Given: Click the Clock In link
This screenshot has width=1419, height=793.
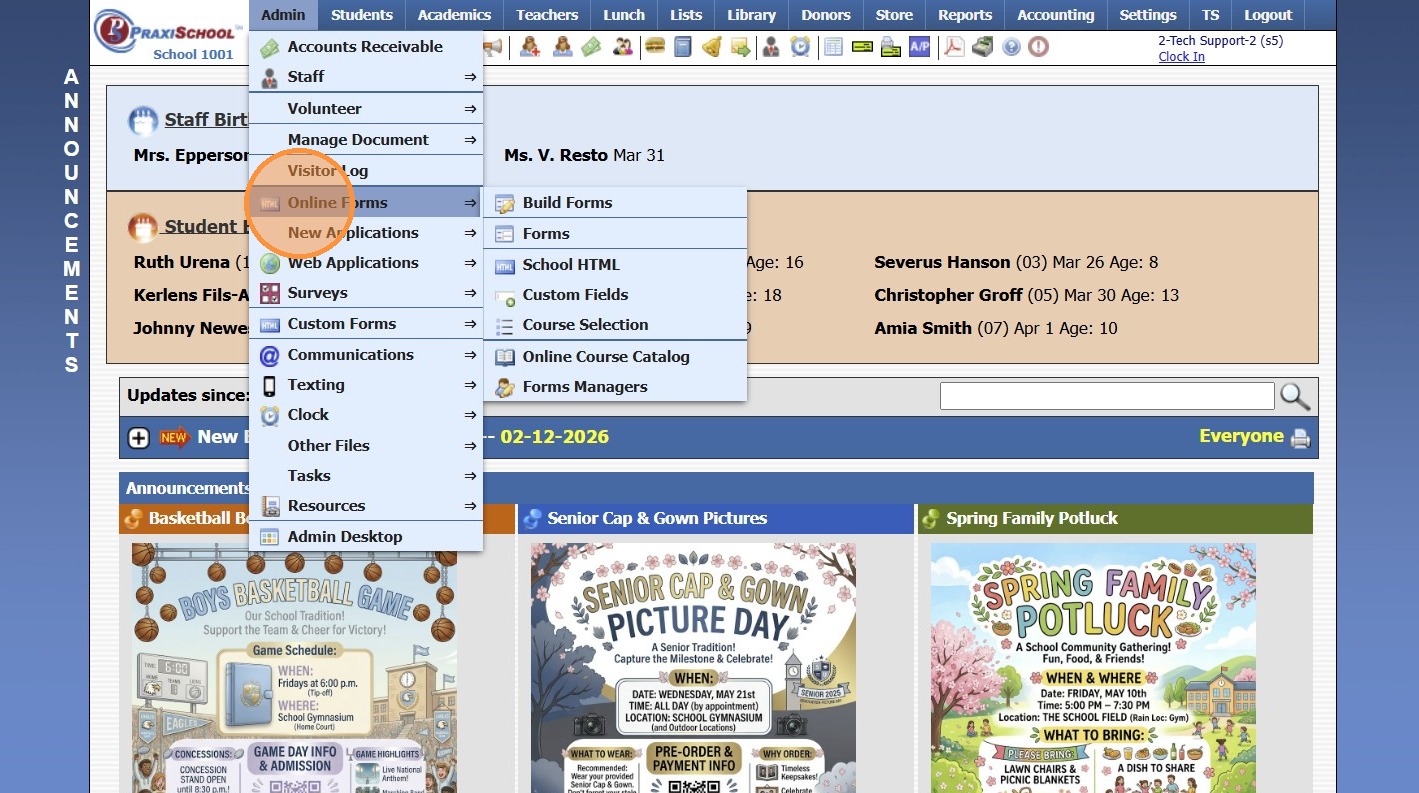Looking at the screenshot, I should (x=1181, y=57).
